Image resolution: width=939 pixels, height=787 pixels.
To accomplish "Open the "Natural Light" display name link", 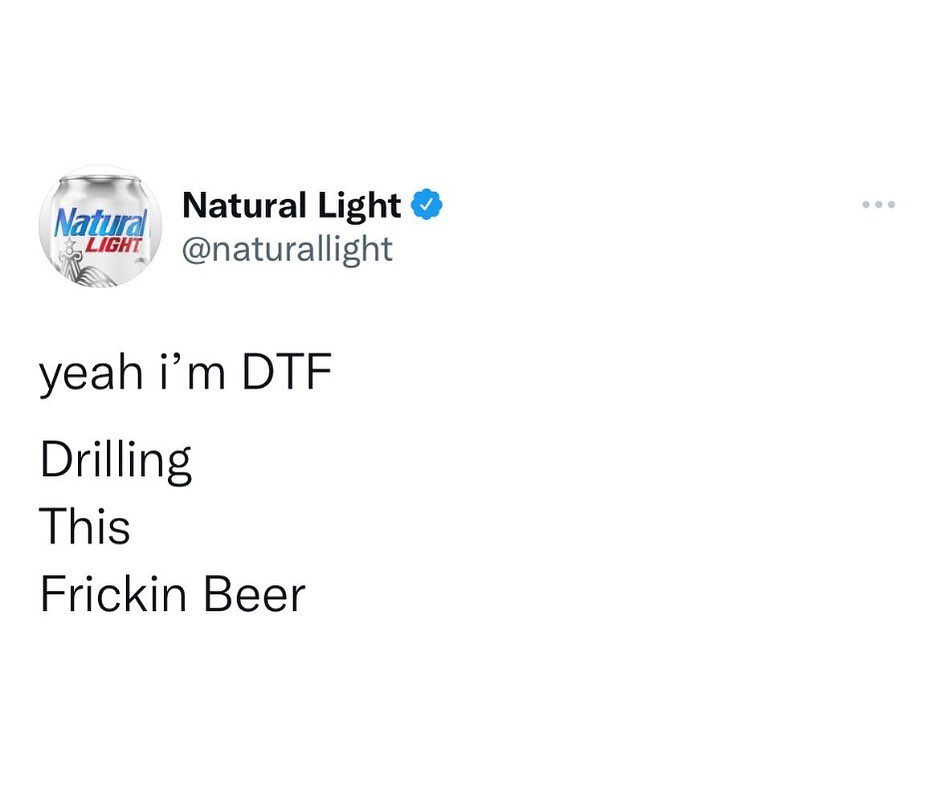I will [x=291, y=206].
